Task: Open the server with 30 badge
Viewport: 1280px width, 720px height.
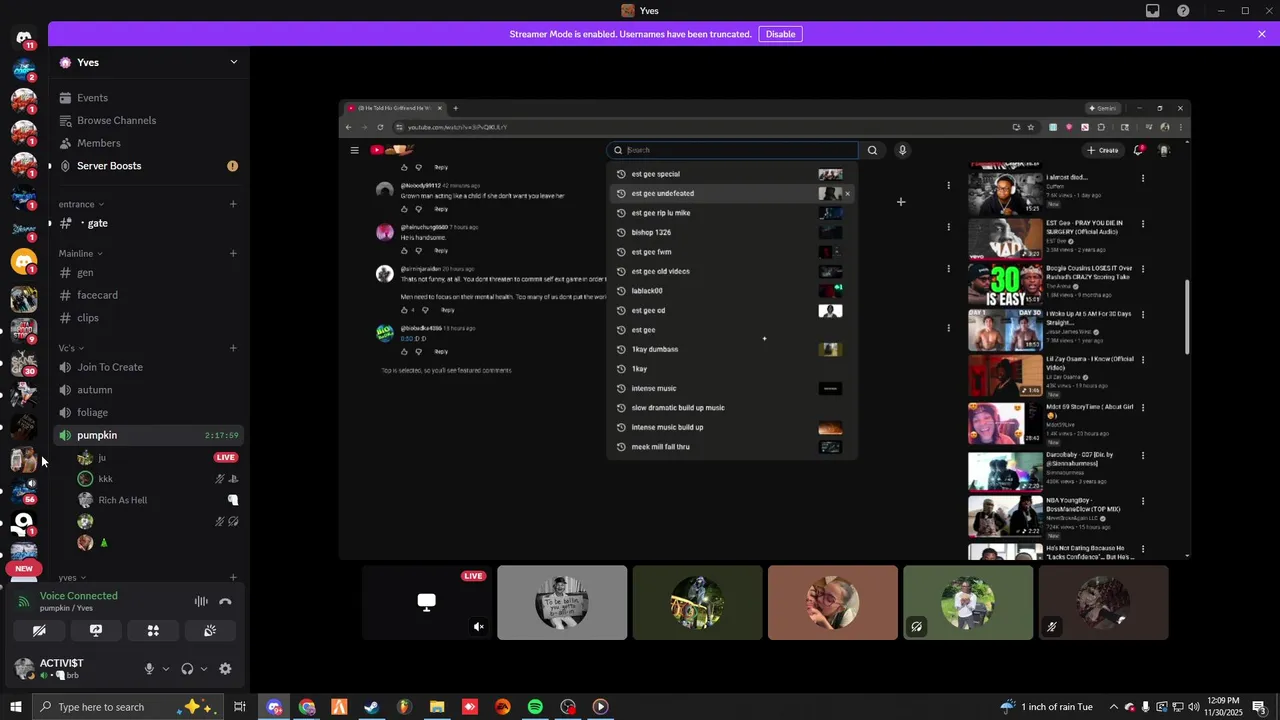Action: click(24, 362)
